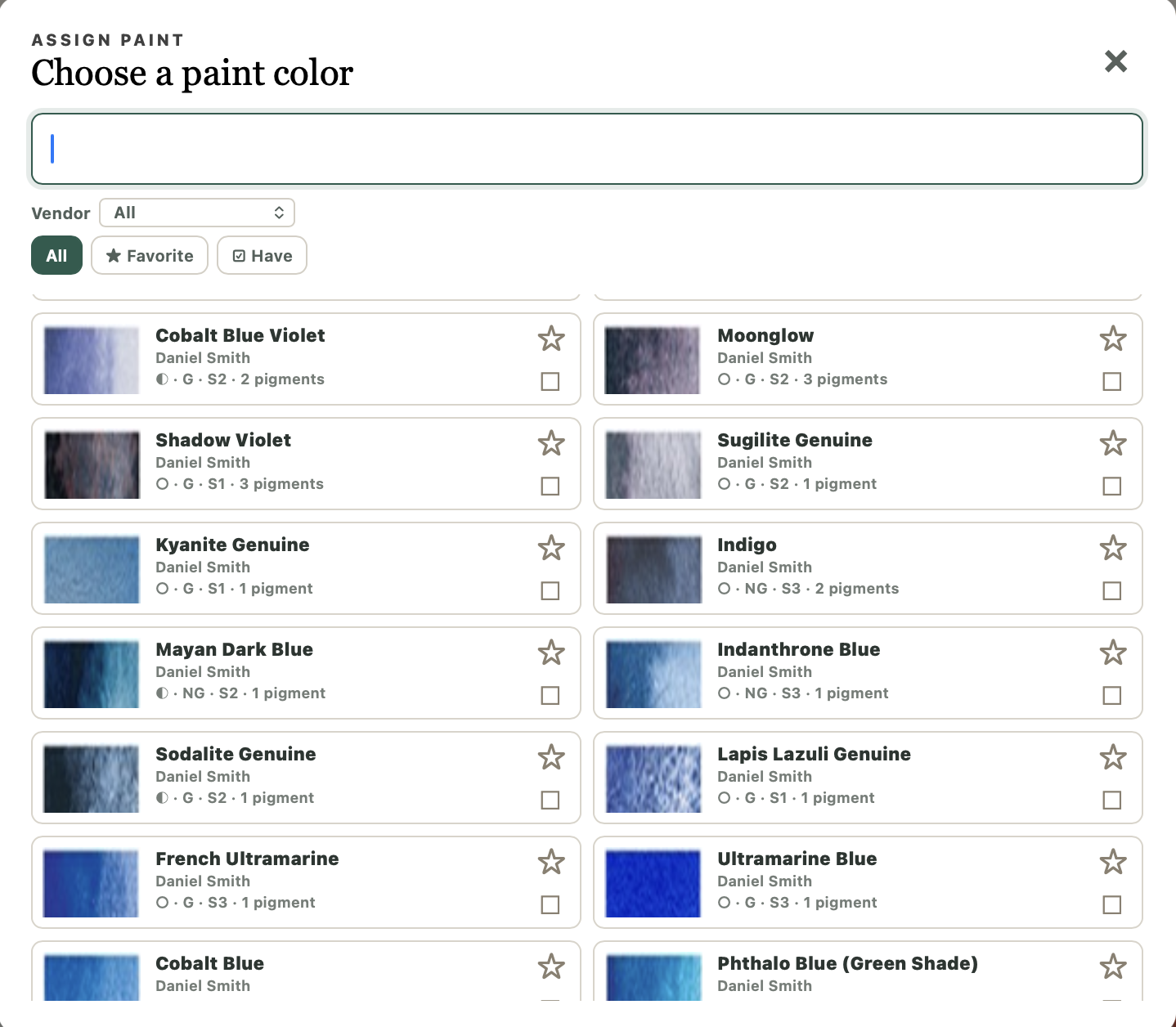
Task: Favorite Sodalite Genuine with the star
Action: (551, 757)
